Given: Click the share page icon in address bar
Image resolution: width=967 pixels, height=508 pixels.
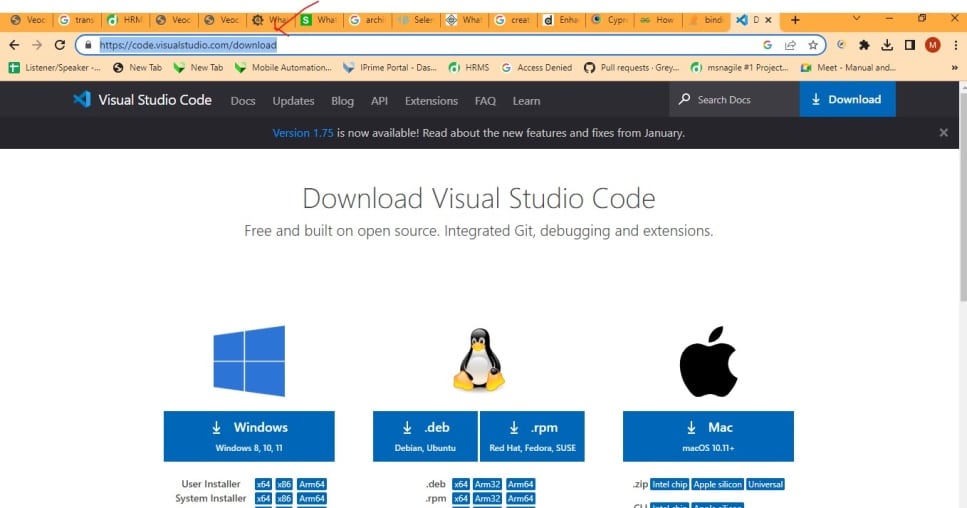Looking at the screenshot, I should tap(790, 45).
